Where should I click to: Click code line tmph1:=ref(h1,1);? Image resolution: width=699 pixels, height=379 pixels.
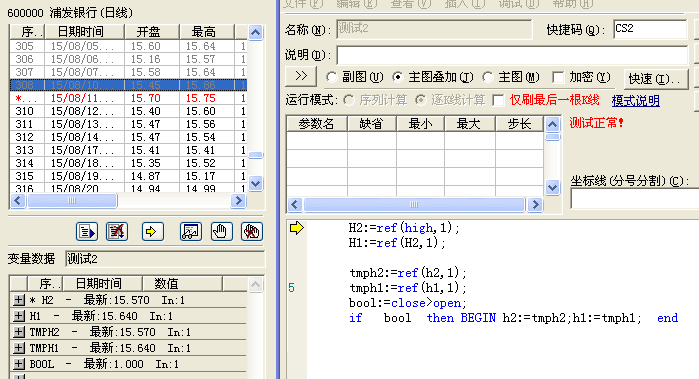(408, 288)
